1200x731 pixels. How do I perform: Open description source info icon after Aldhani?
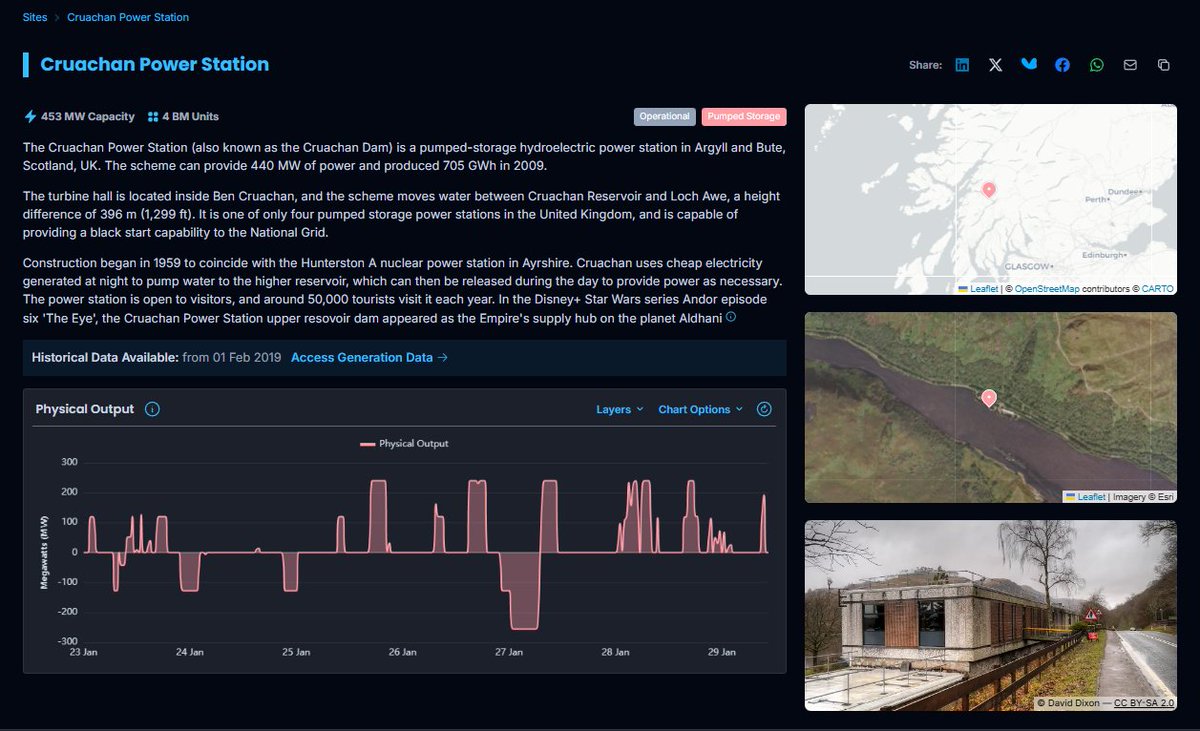click(x=731, y=317)
